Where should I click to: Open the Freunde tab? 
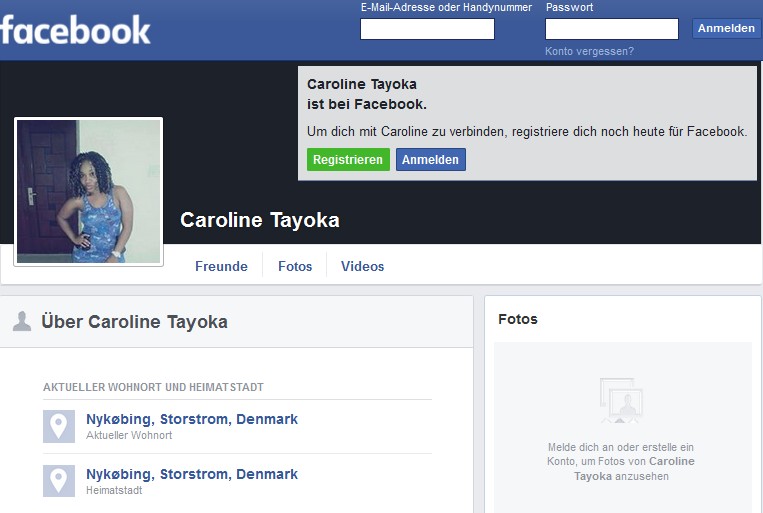coord(221,266)
